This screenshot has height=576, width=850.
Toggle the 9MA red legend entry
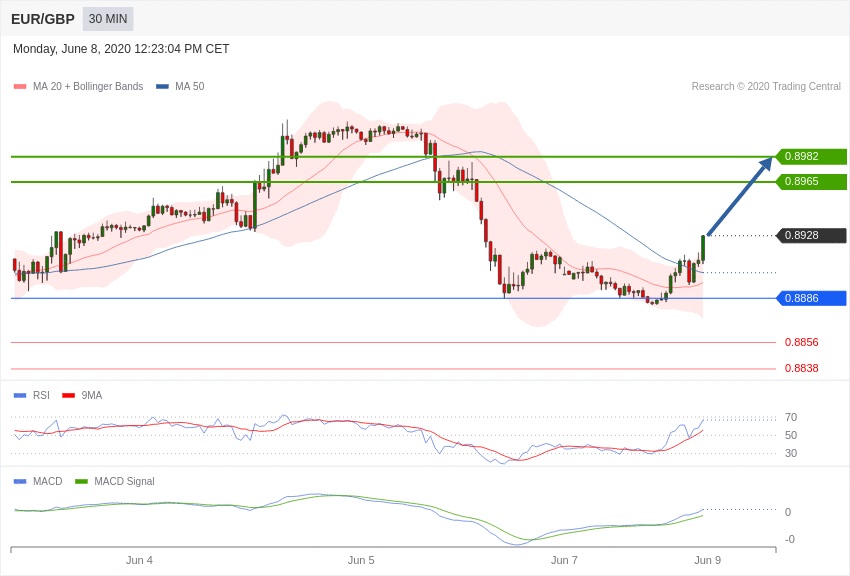coord(83,395)
